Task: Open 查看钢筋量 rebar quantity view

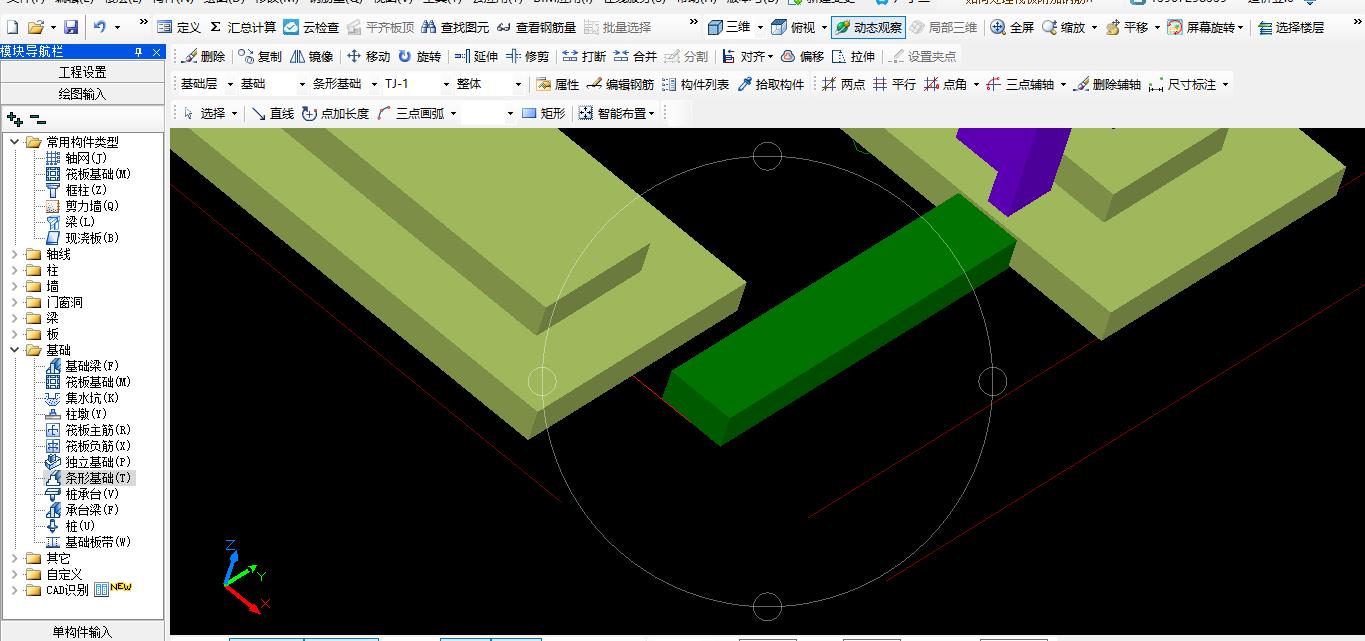Action: [x=536, y=27]
